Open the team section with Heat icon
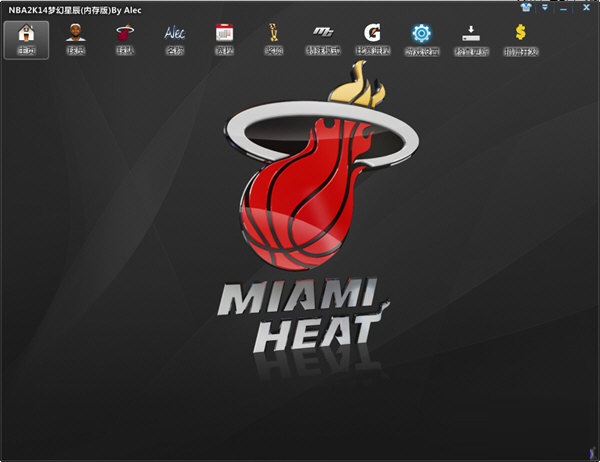The height and width of the screenshot is (462, 600). [125, 37]
